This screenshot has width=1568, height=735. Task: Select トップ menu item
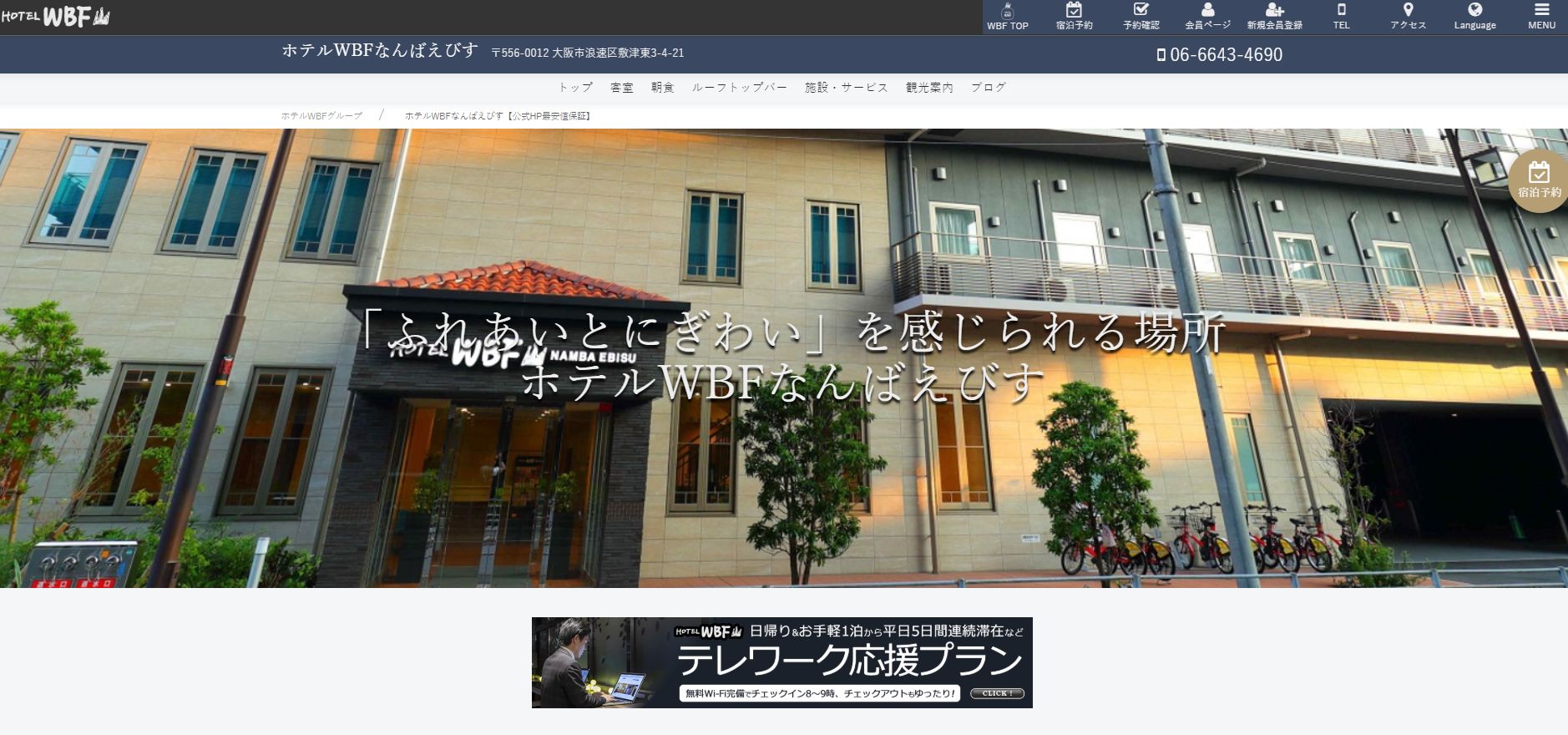pyautogui.click(x=575, y=88)
